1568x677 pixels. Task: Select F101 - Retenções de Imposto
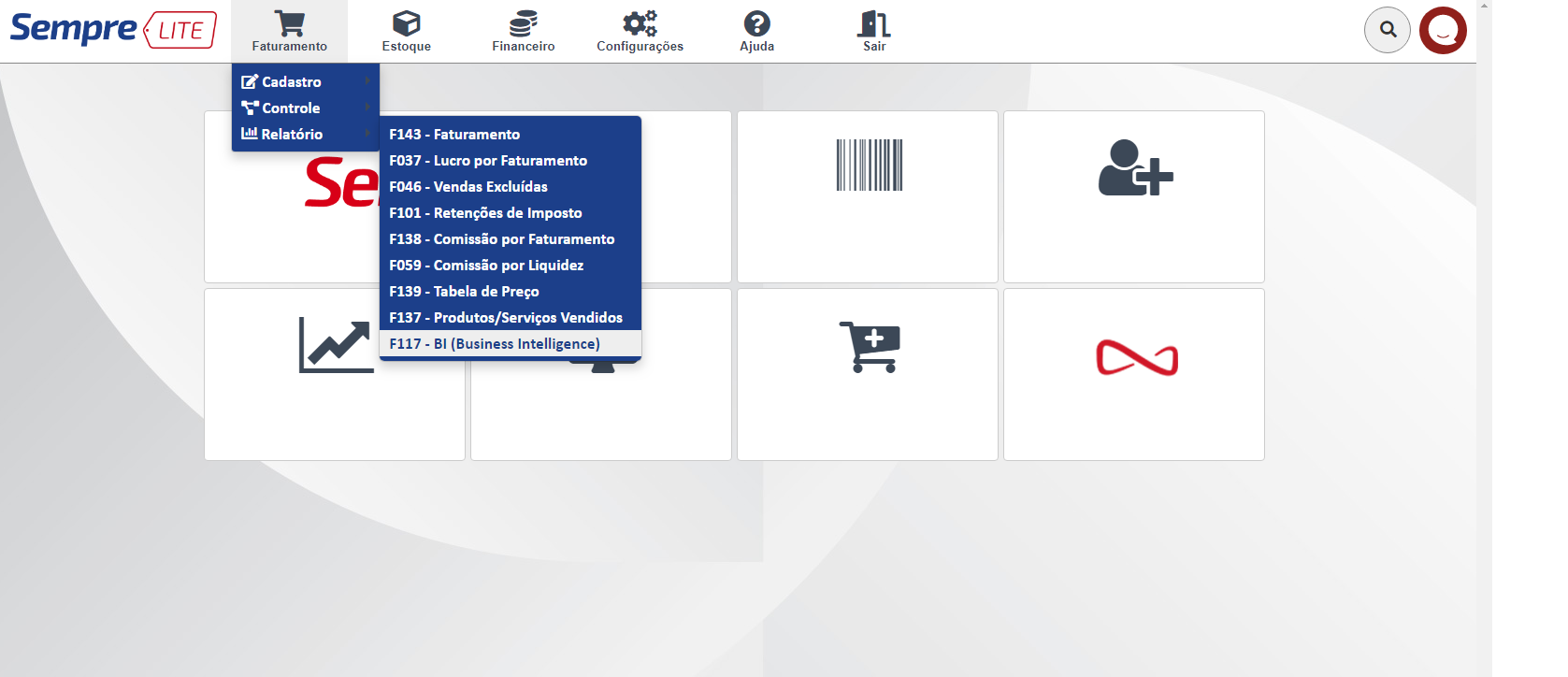(511, 213)
